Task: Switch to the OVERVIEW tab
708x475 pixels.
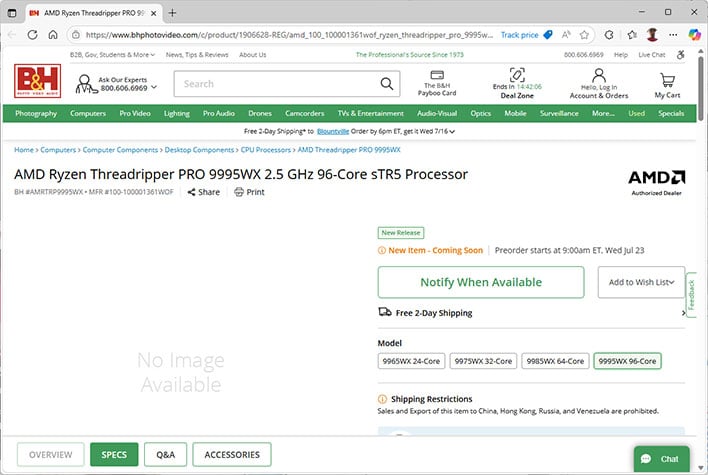Action: 51,455
